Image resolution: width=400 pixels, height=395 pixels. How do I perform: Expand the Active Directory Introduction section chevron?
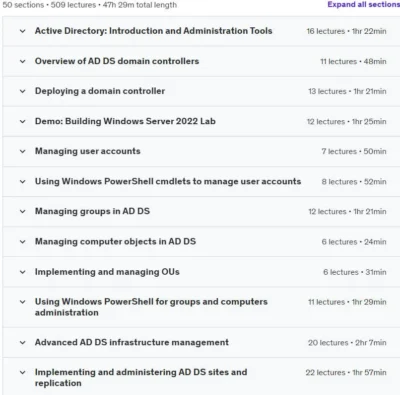pos(23,31)
